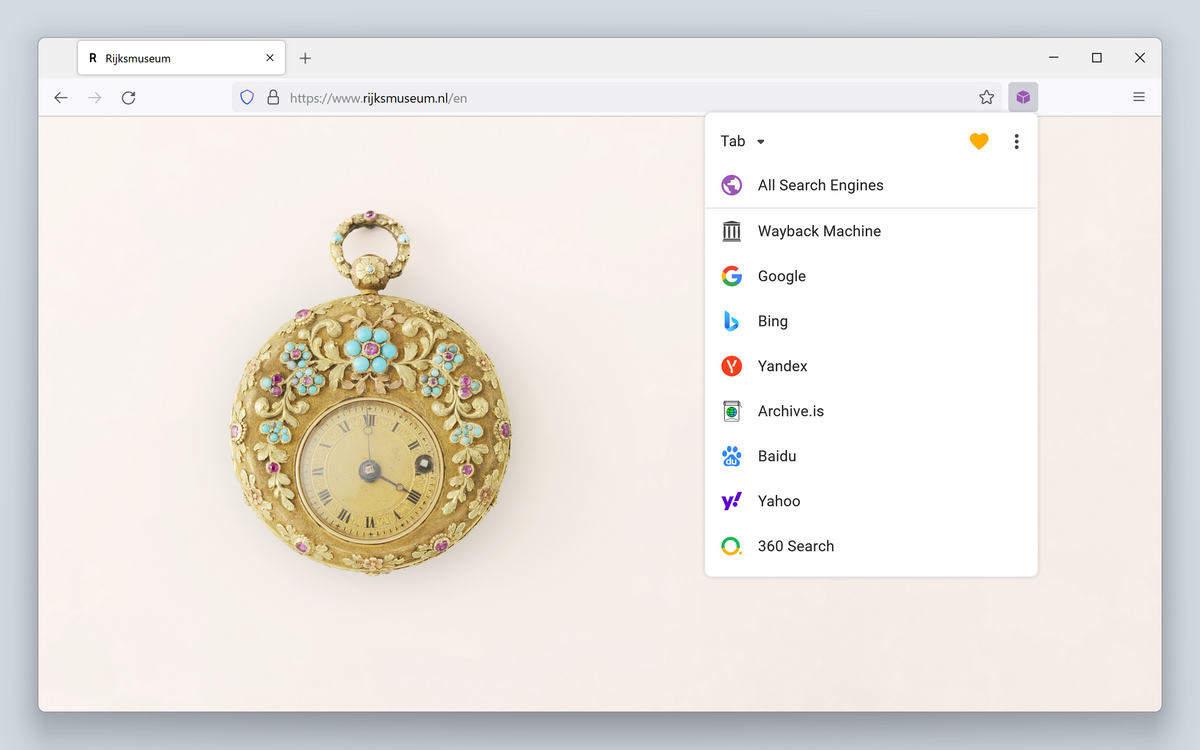Bookmark this page with the star icon
The height and width of the screenshot is (750, 1200).
point(987,97)
